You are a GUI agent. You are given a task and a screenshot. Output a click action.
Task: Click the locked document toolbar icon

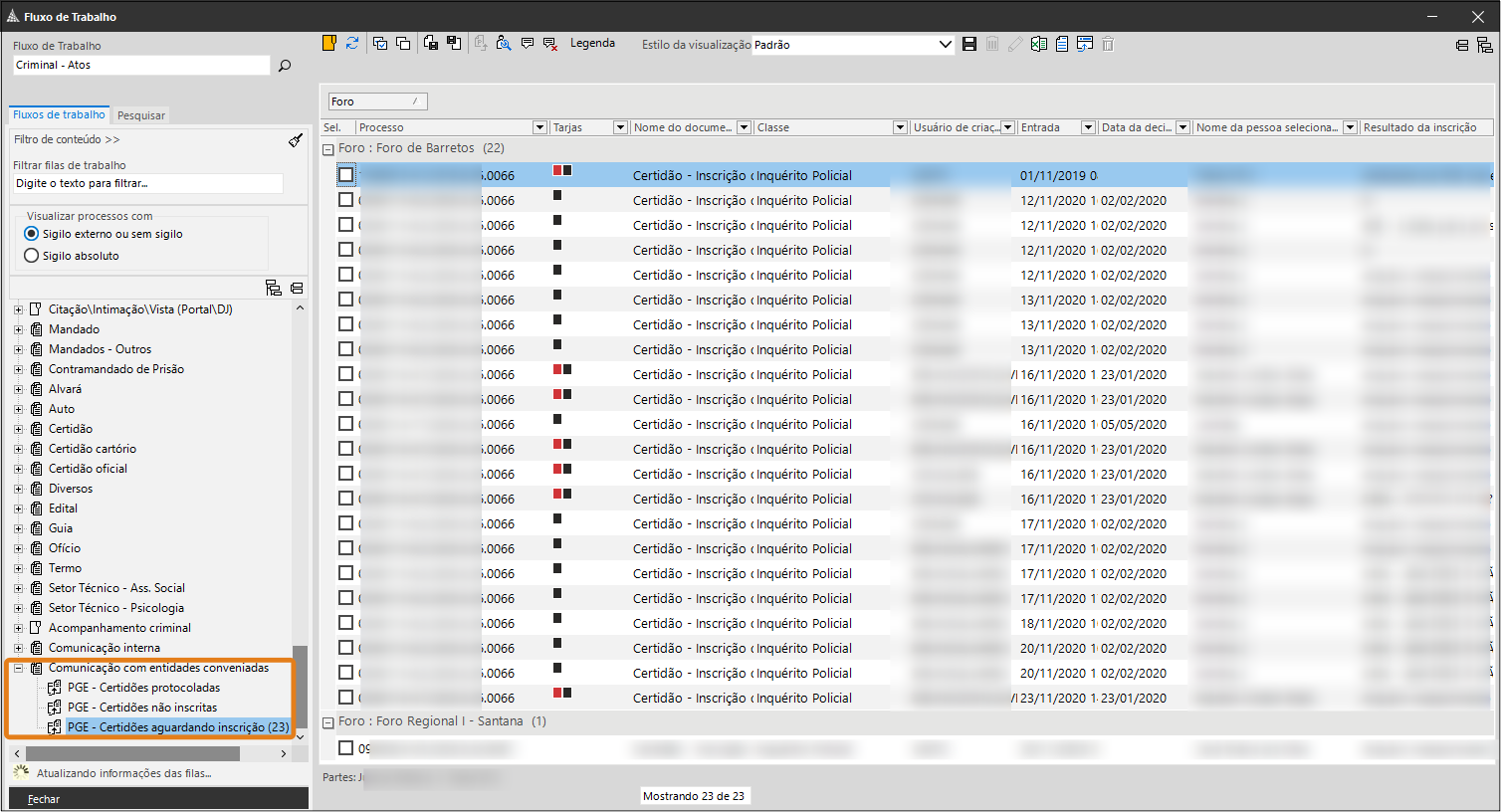coord(431,43)
